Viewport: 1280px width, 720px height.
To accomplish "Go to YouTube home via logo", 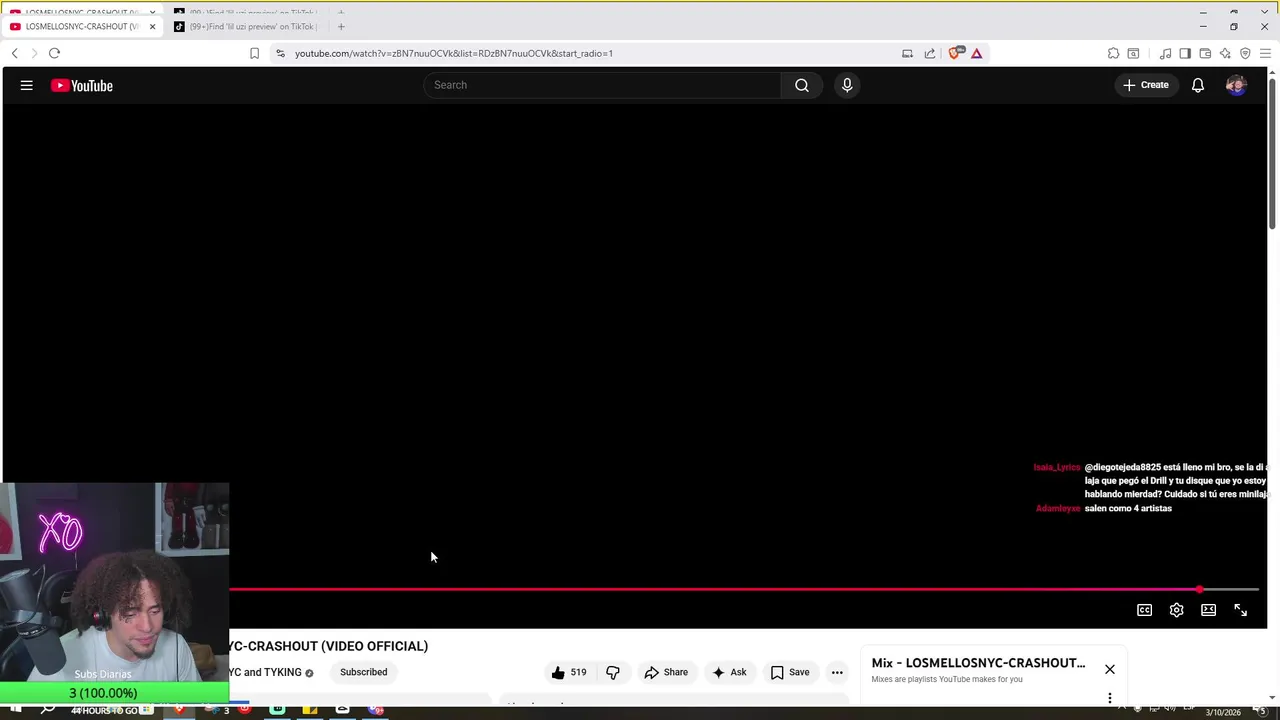I will [82, 86].
